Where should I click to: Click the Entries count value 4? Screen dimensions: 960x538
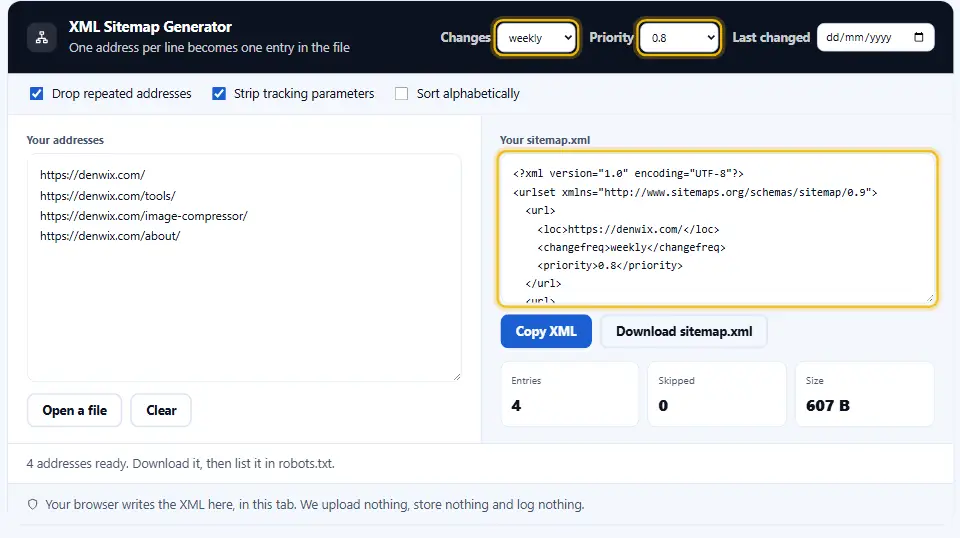pyautogui.click(x=516, y=406)
